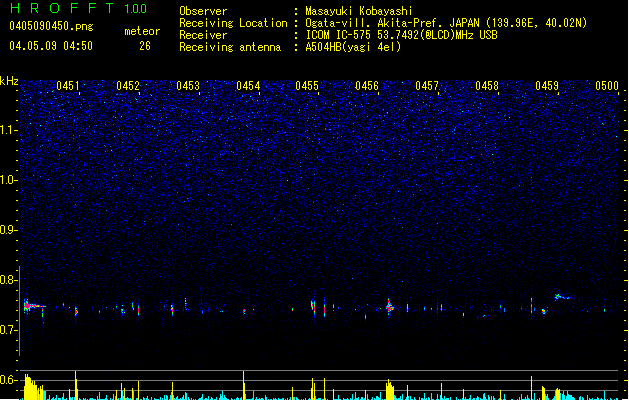The width and height of the screenshot is (629, 400).
Task: Click the 0456 time marker
Action: pyautogui.click(x=367, y=86)
